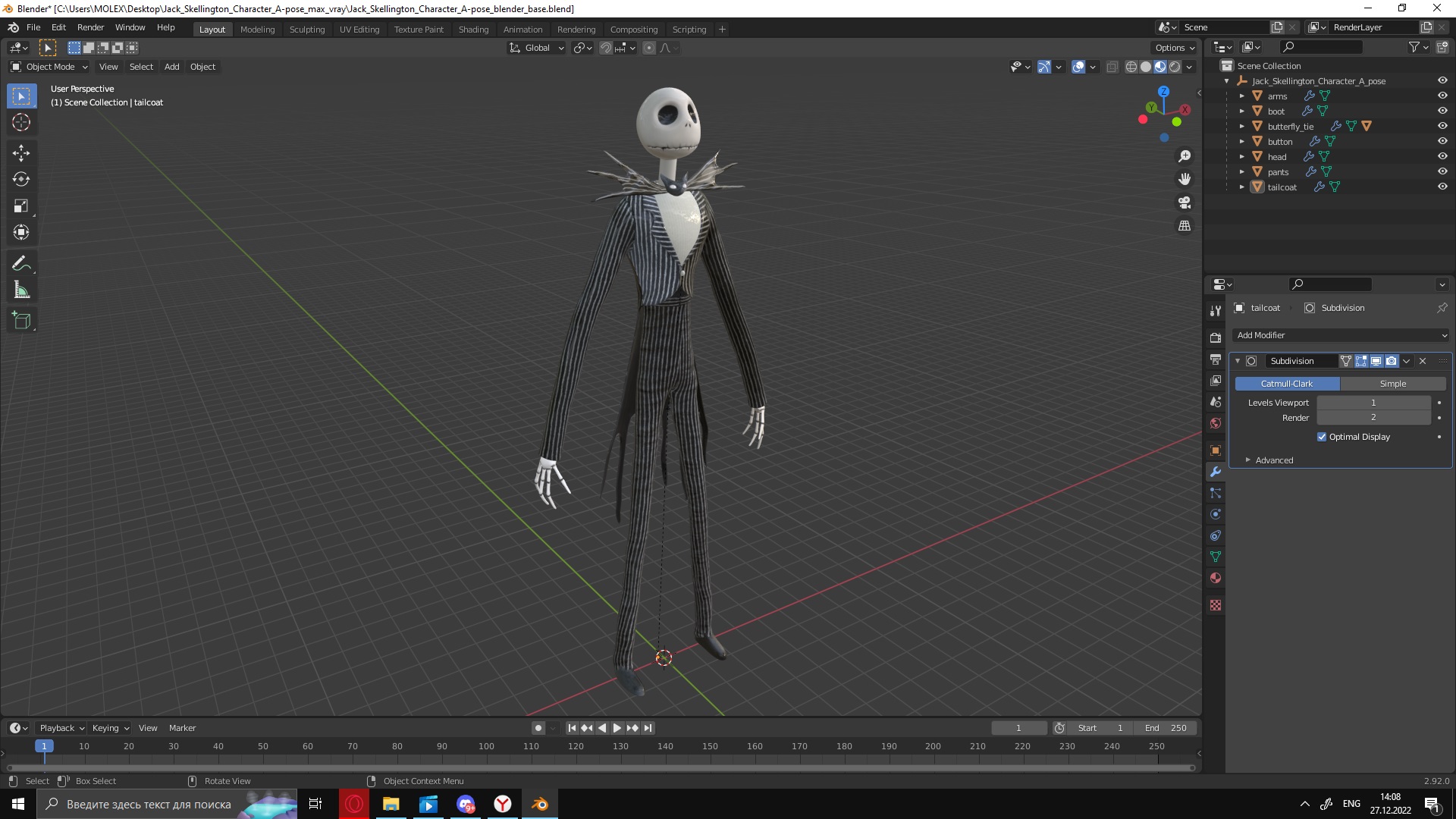Activate the Move tool
The width and height of the screenshot is (1456, 819).
[21, 152]
